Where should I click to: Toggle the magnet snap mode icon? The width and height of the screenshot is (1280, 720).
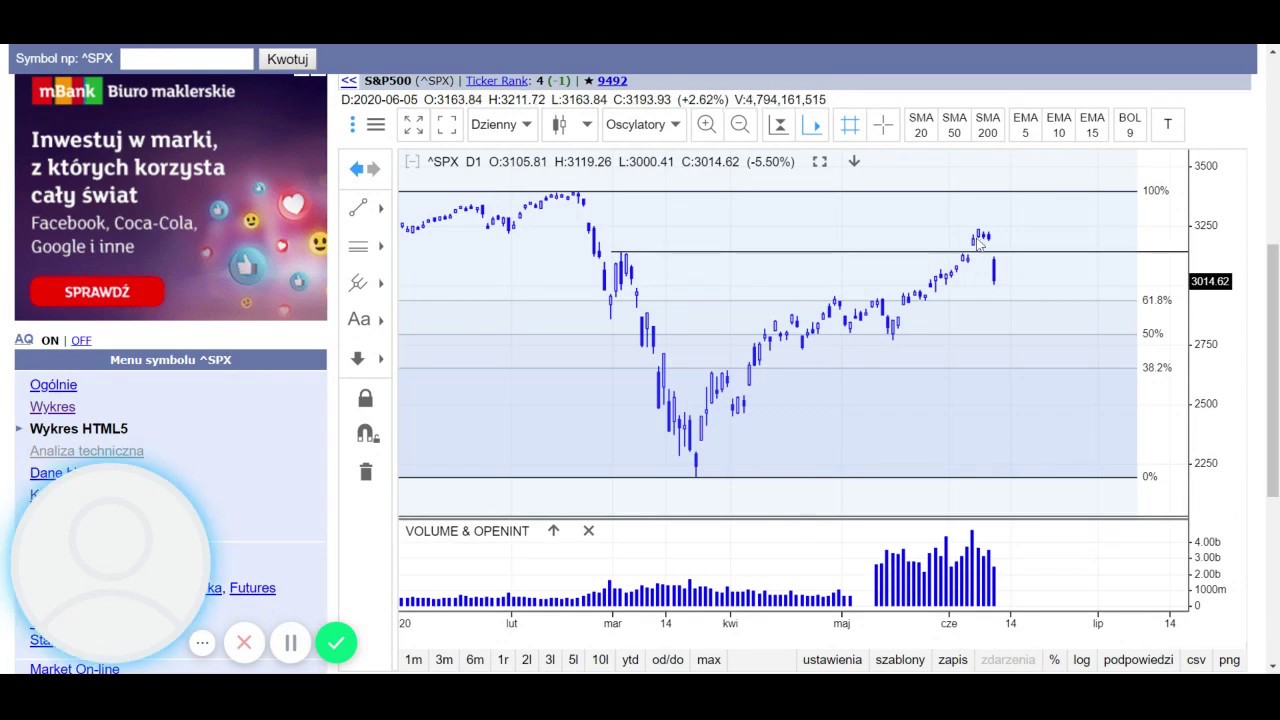pos(367,434)
